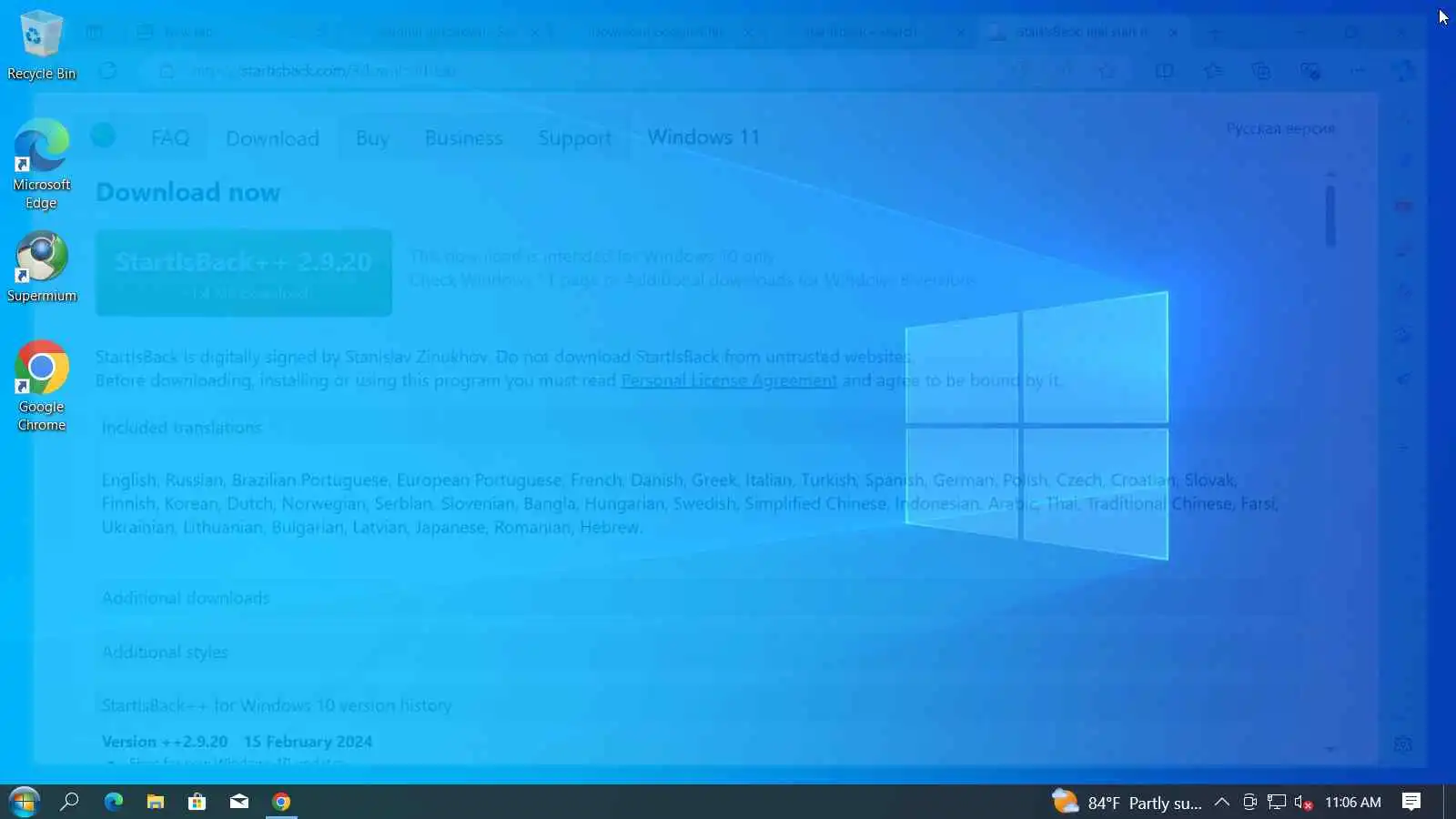This screenshot has width=1456, height=819.
Task: Switch to Chrome via its taskbar icon
Action: 281,802
